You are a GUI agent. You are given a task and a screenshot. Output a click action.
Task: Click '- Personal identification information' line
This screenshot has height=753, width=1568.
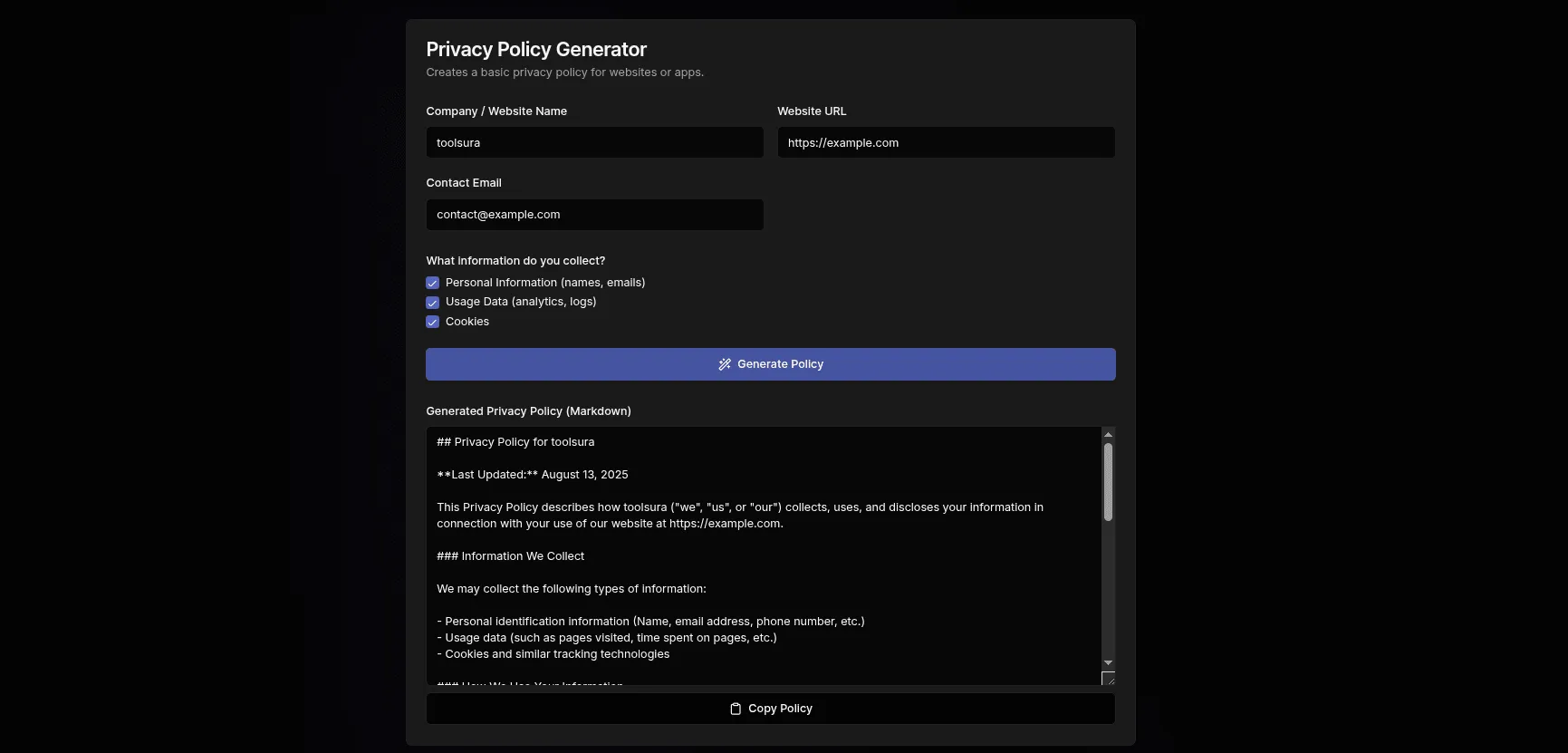(650, 622)
